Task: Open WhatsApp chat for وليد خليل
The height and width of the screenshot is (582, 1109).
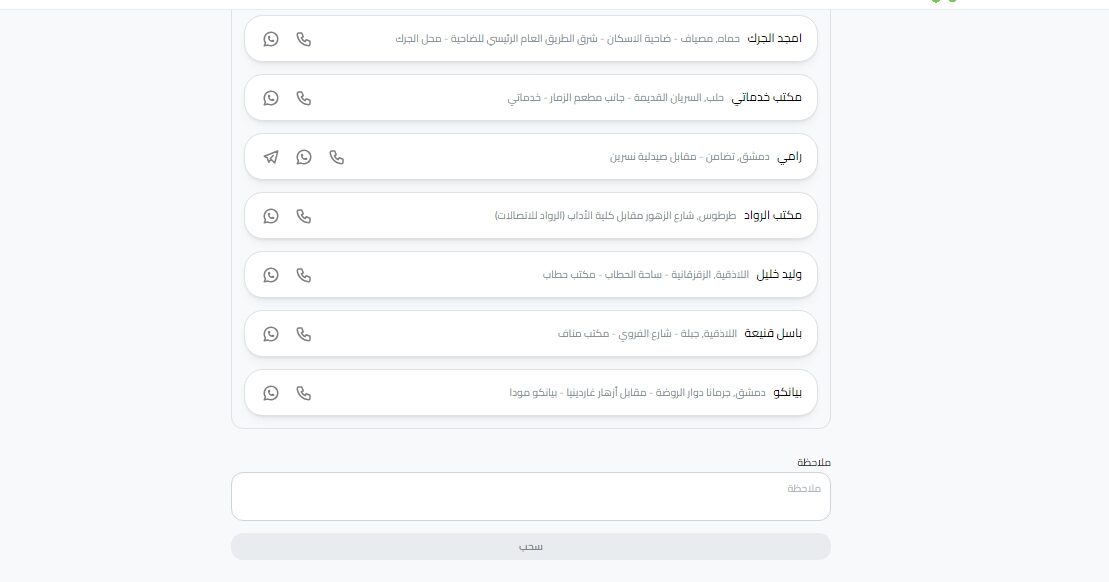Action: coord(270,275)
